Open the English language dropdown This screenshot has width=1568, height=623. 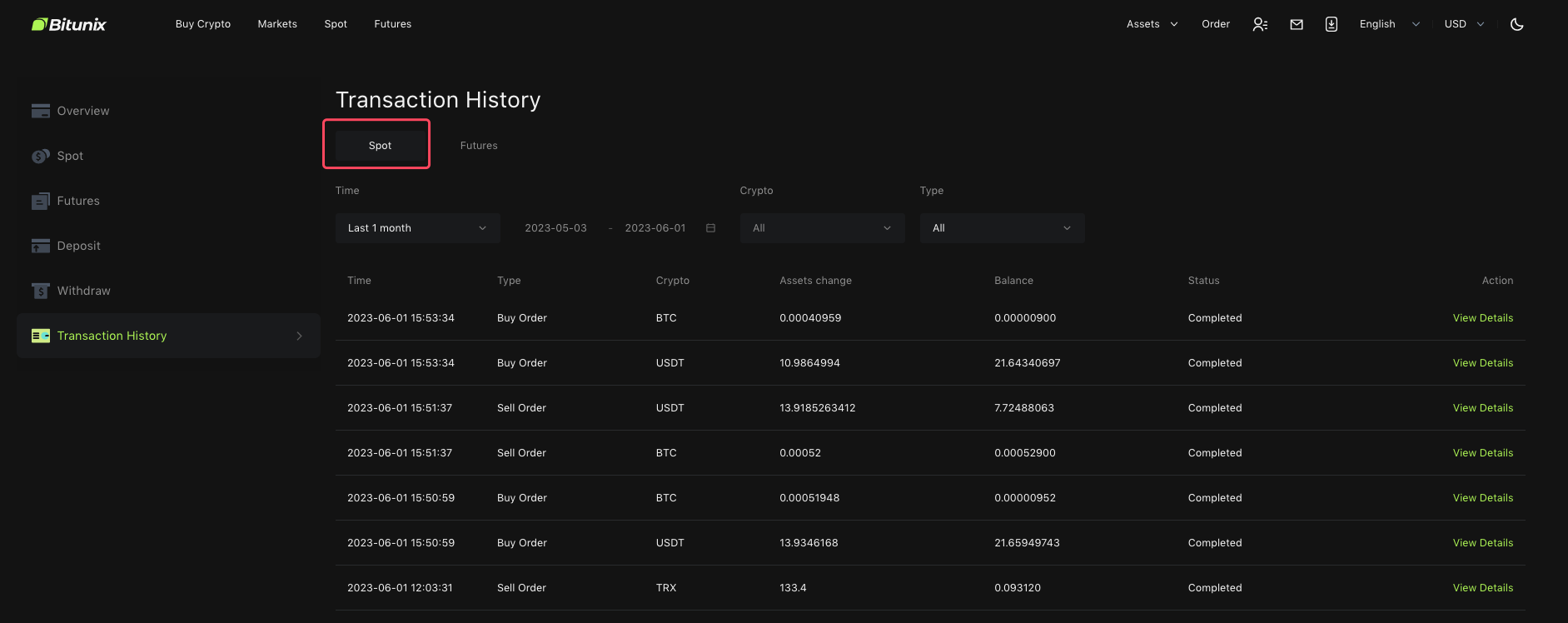click(1390, 24)
